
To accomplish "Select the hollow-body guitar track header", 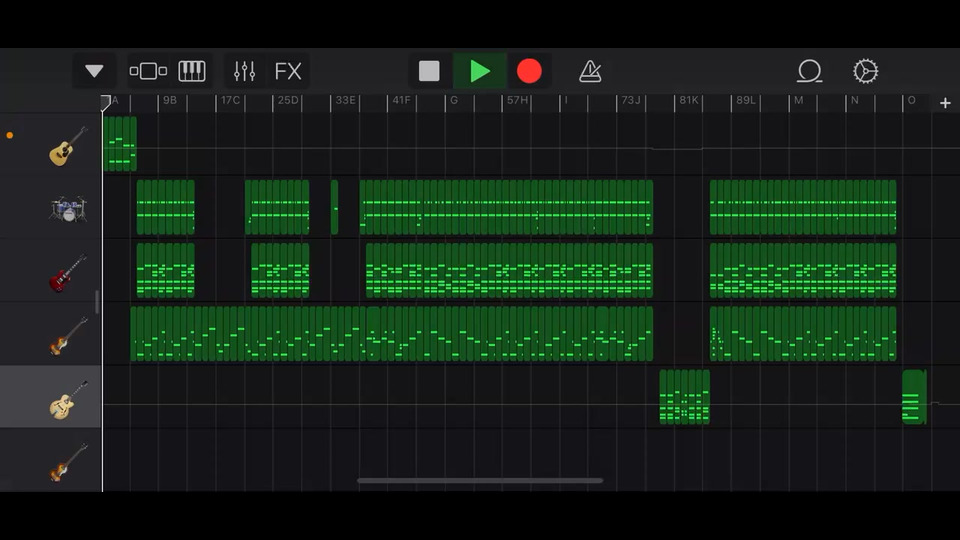I will pos(51,397).
